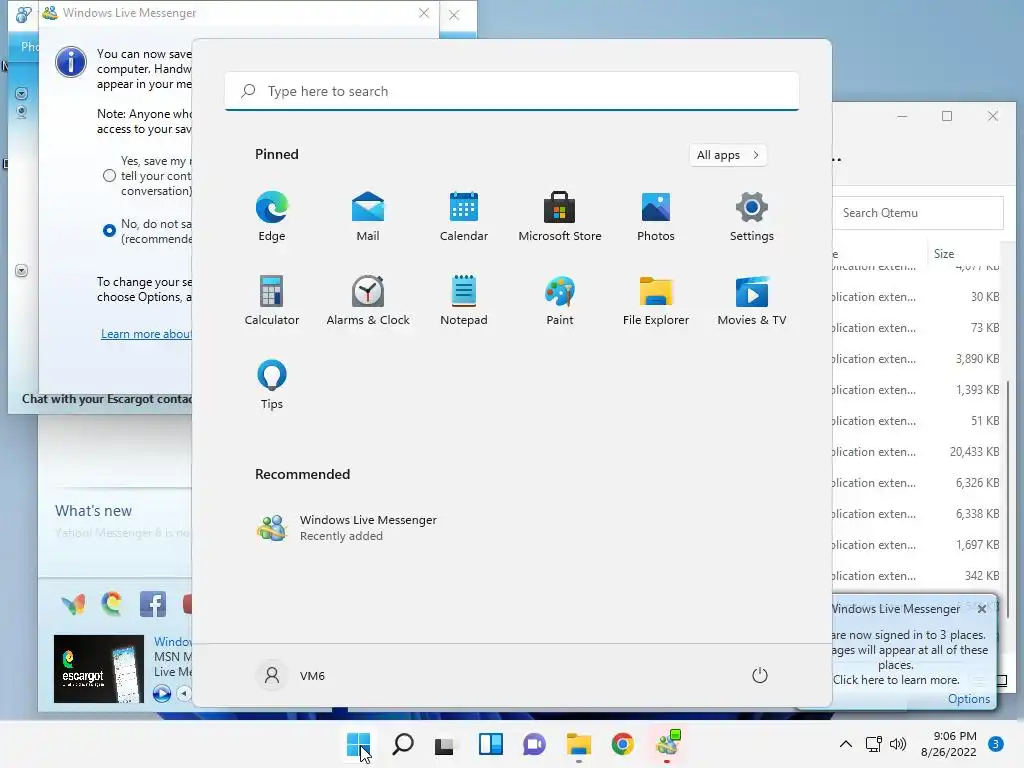This screenshot has width=1024, height=768.
Task: Open File Explorer on taskbar
Action: pos(579,744)
